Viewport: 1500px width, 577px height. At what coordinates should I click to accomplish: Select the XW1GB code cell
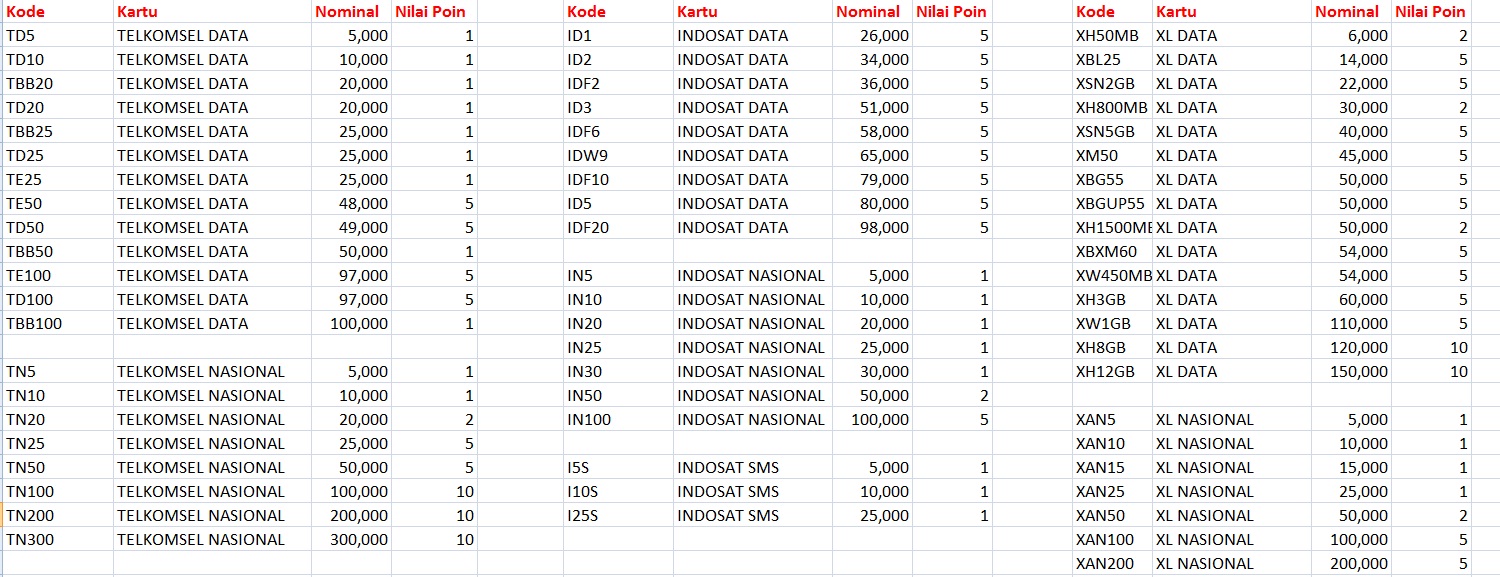pos(1112,323)
